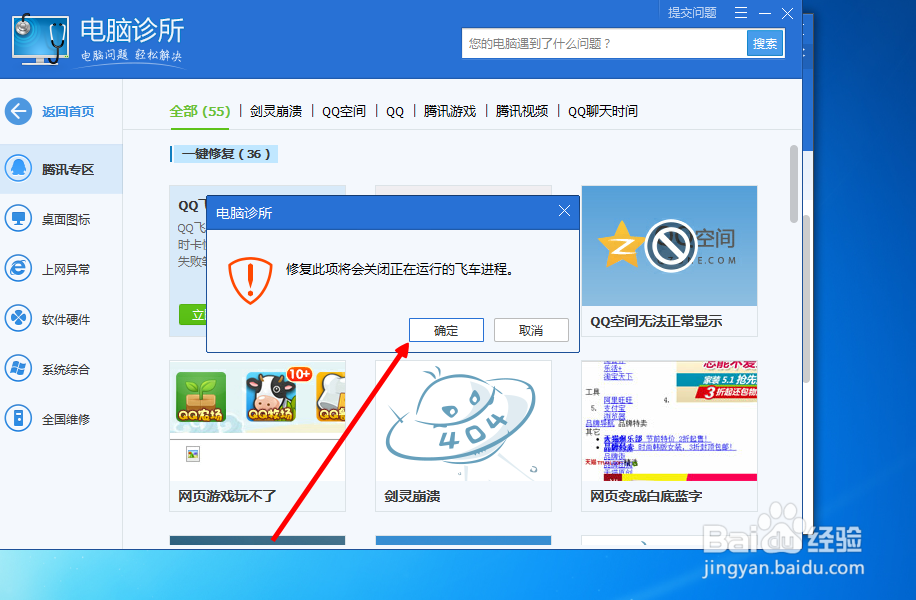Screen dimensions: 916x600
Task: Close the 电脑诊所 warning dialog
Action: (564, 211)
